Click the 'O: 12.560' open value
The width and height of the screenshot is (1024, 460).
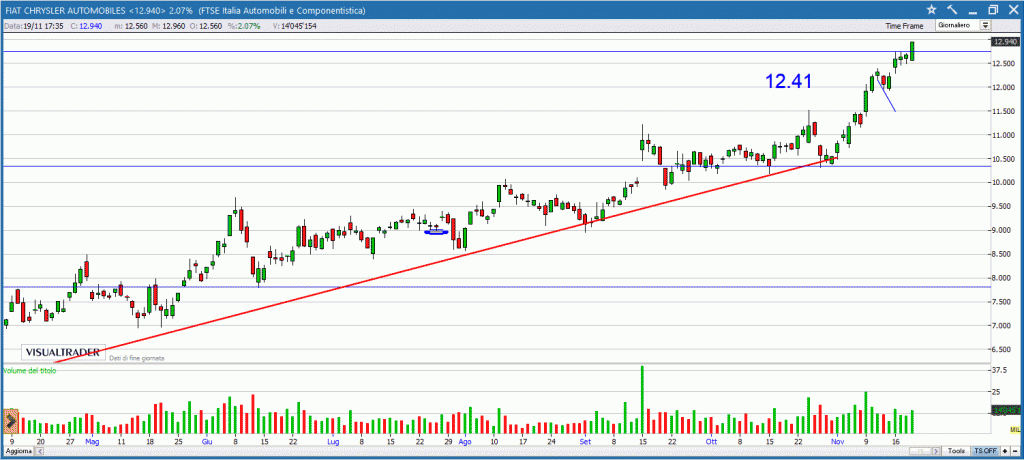click(x=208, y=26)
